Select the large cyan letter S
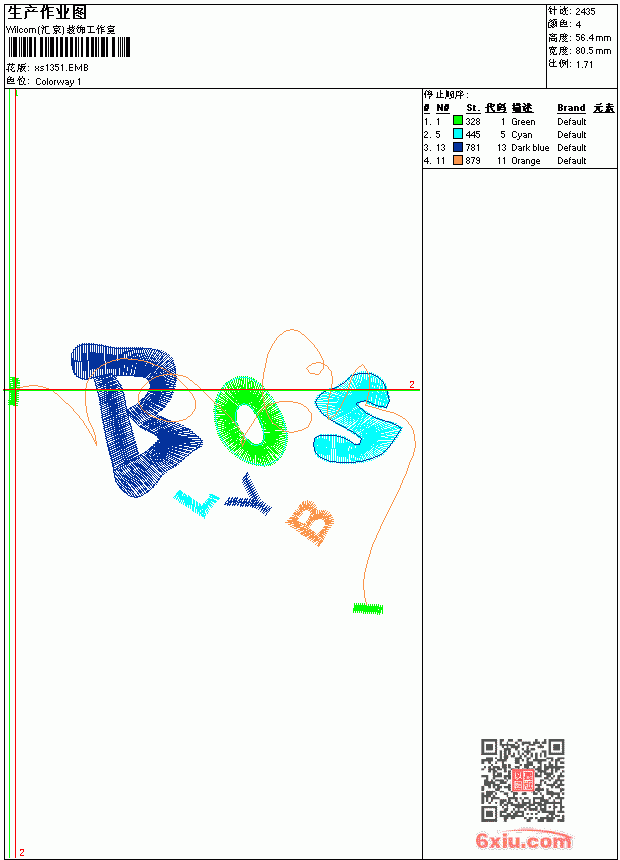This screenshot has height=860, width=620. pyautogui.click(x=359, y=418)
